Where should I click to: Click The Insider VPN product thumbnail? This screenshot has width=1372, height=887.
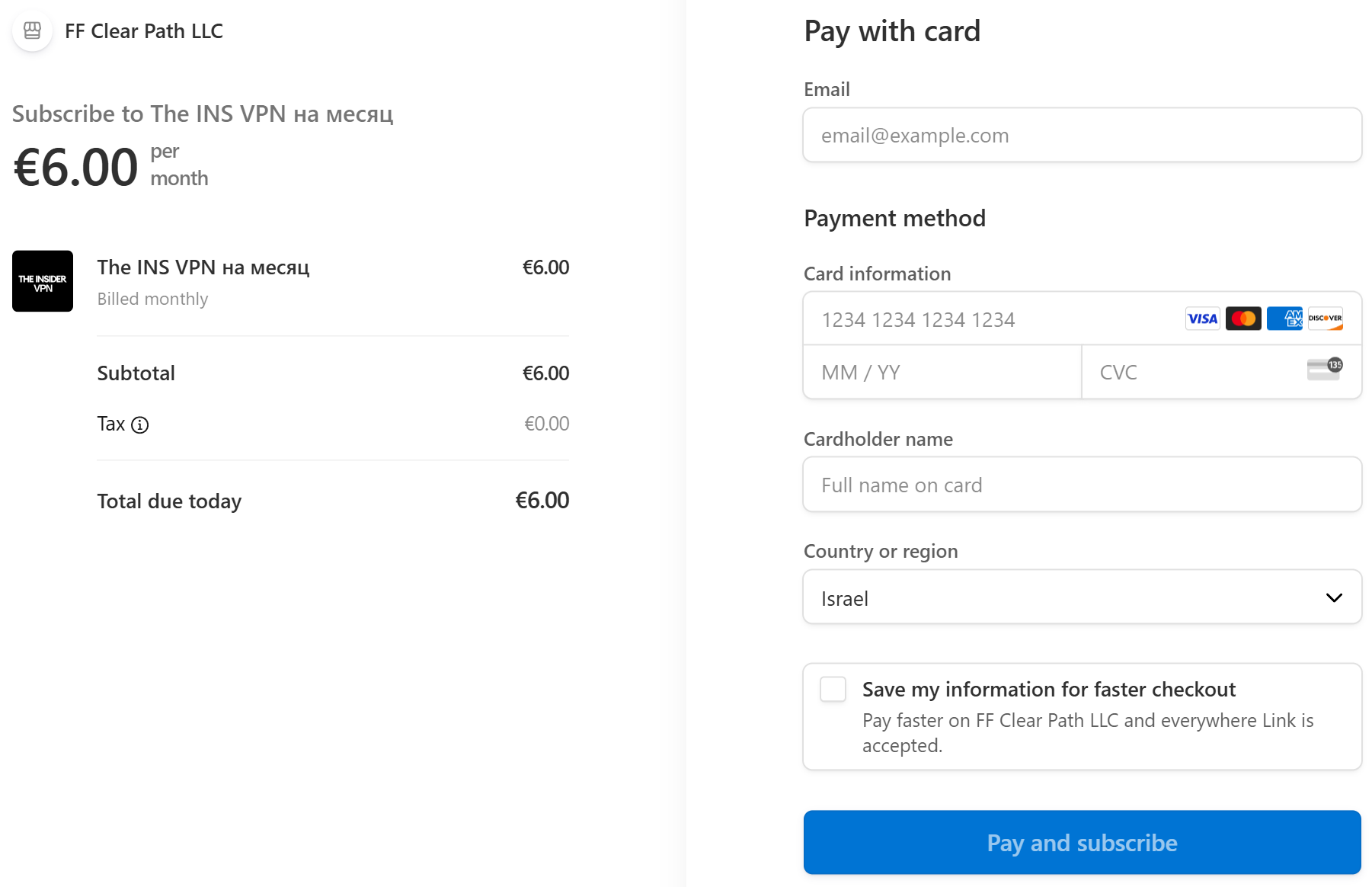(x=43, y=281)
